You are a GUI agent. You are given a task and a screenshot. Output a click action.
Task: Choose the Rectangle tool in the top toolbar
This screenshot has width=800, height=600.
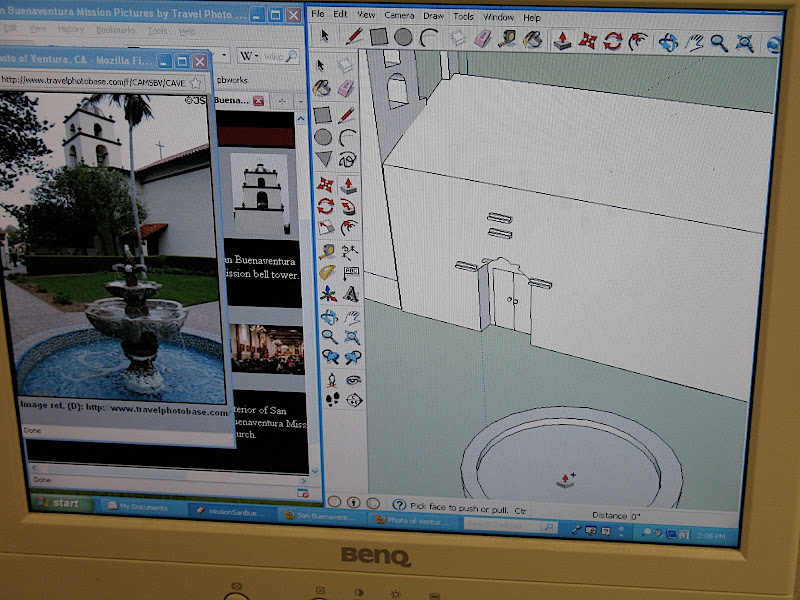[x=379, y=37]
